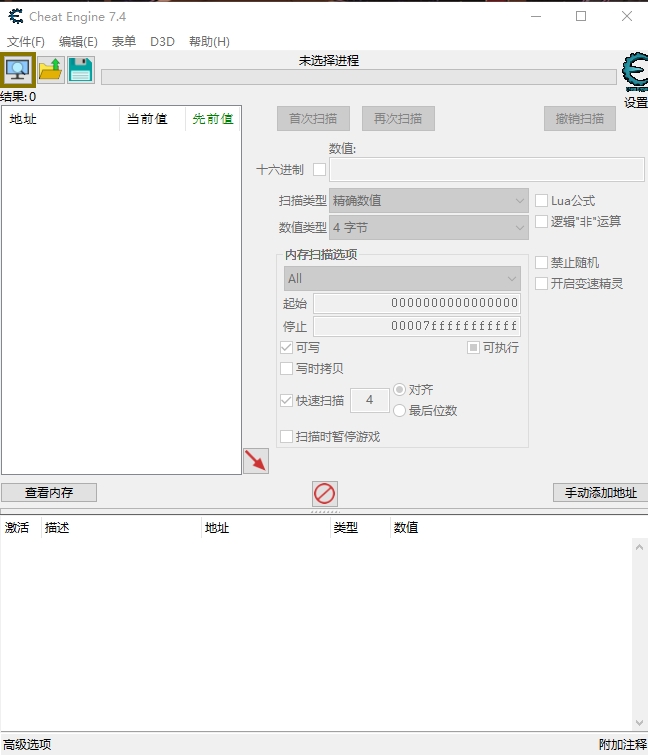The image size is (648, 755).
Task: Click the 撤销扫描 button
Action: point(580,118)
